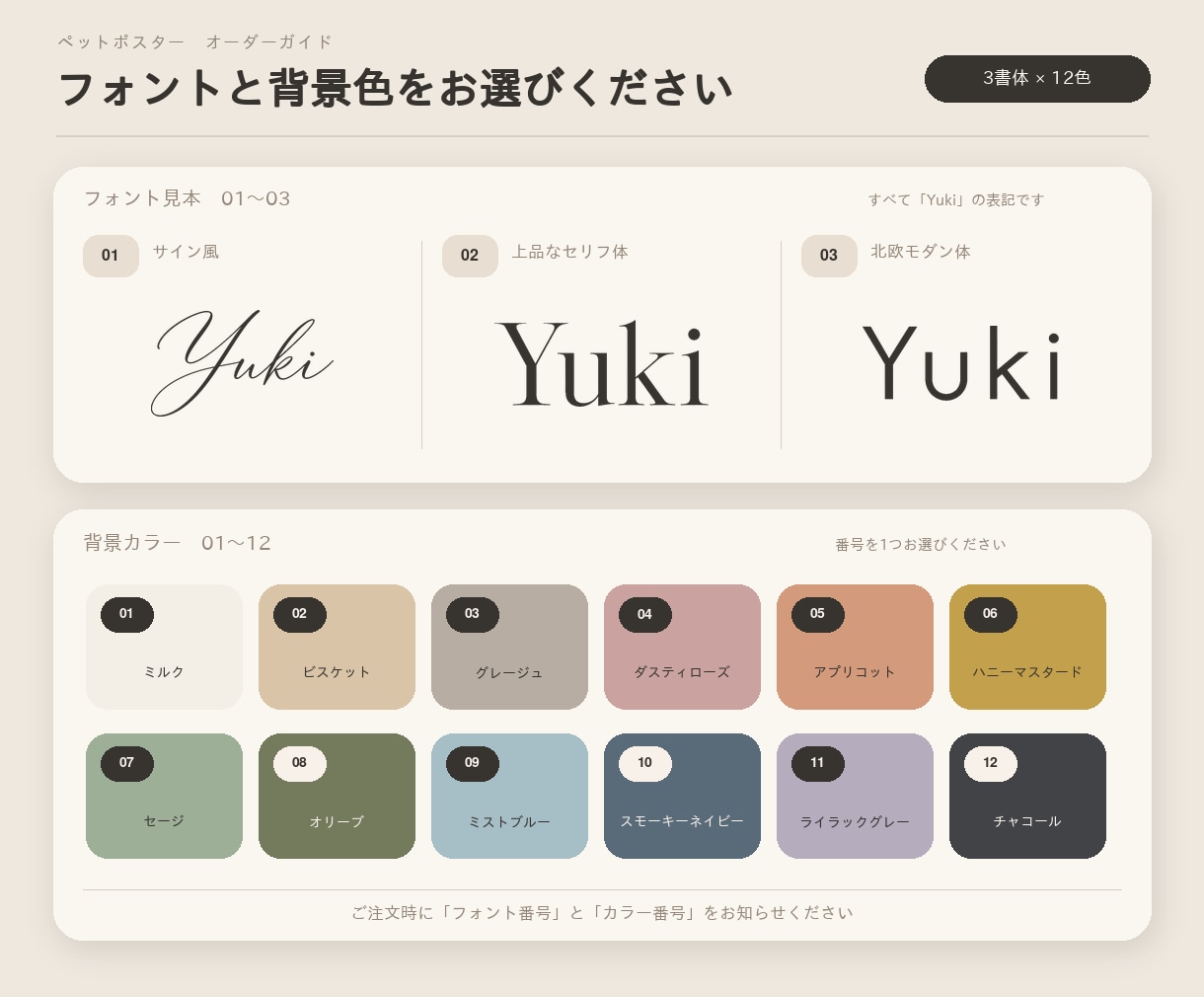The image size is (1204, 997).
Task: Click number badge 04 on ダスティローズ swatch
Action: [645, 614]
